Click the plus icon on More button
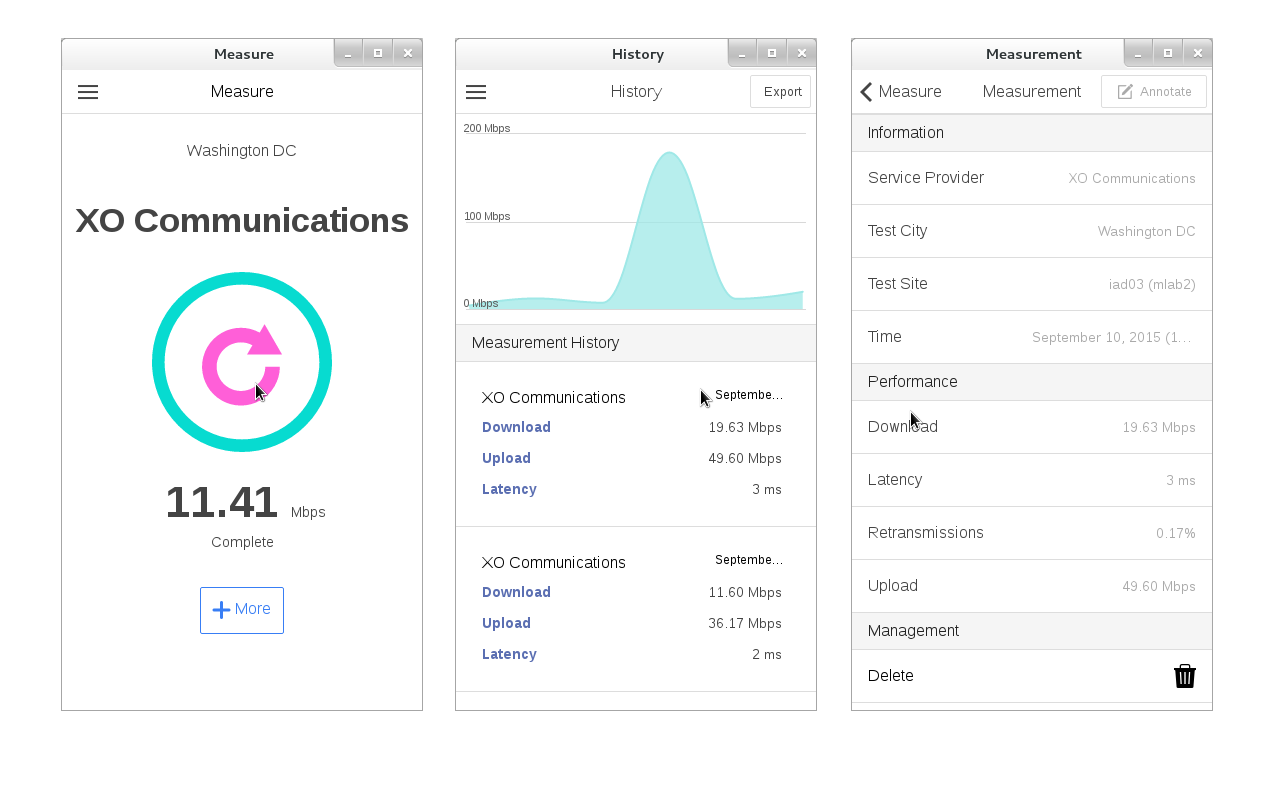This screenshot has width=1280, height=800. (x=222, y=610)
